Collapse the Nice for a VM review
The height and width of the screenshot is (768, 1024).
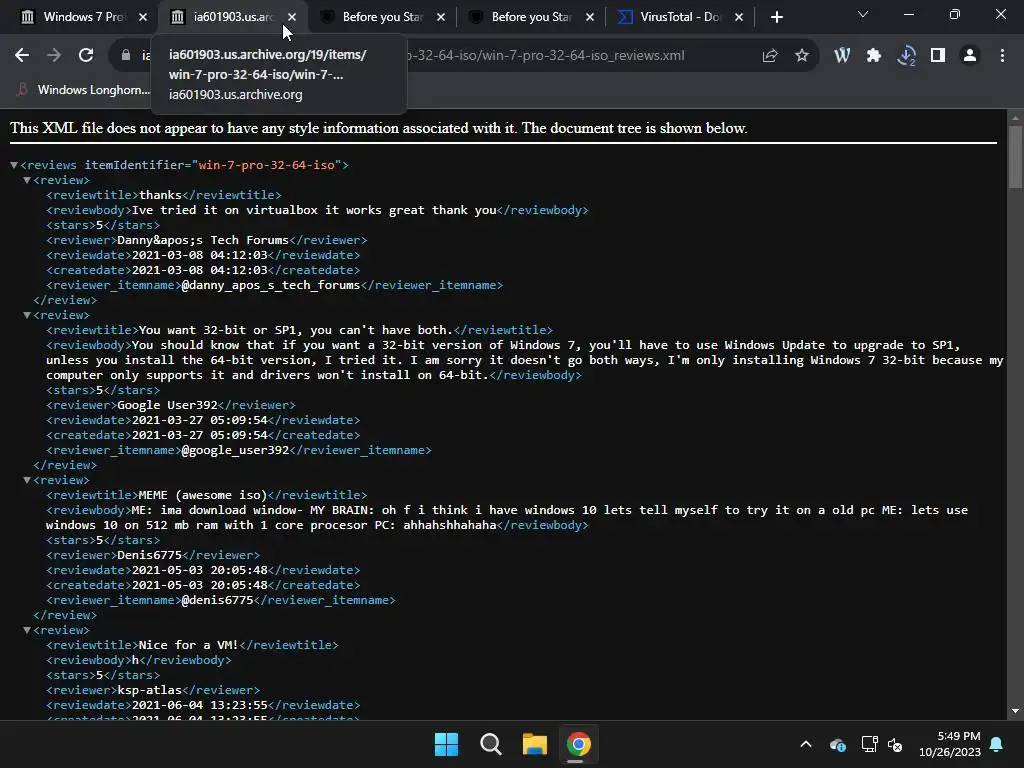[27, 630]
